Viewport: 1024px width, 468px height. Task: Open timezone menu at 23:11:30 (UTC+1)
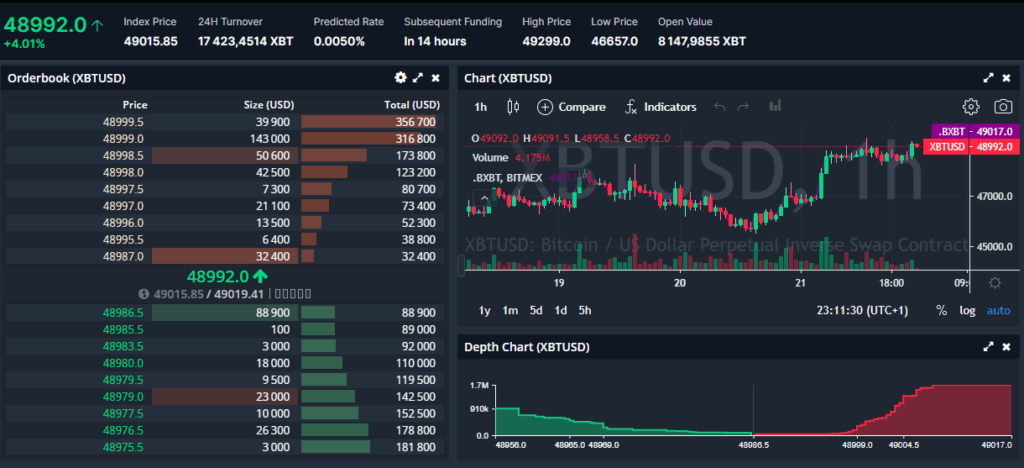pyautogui.click(x=862, y=311)
